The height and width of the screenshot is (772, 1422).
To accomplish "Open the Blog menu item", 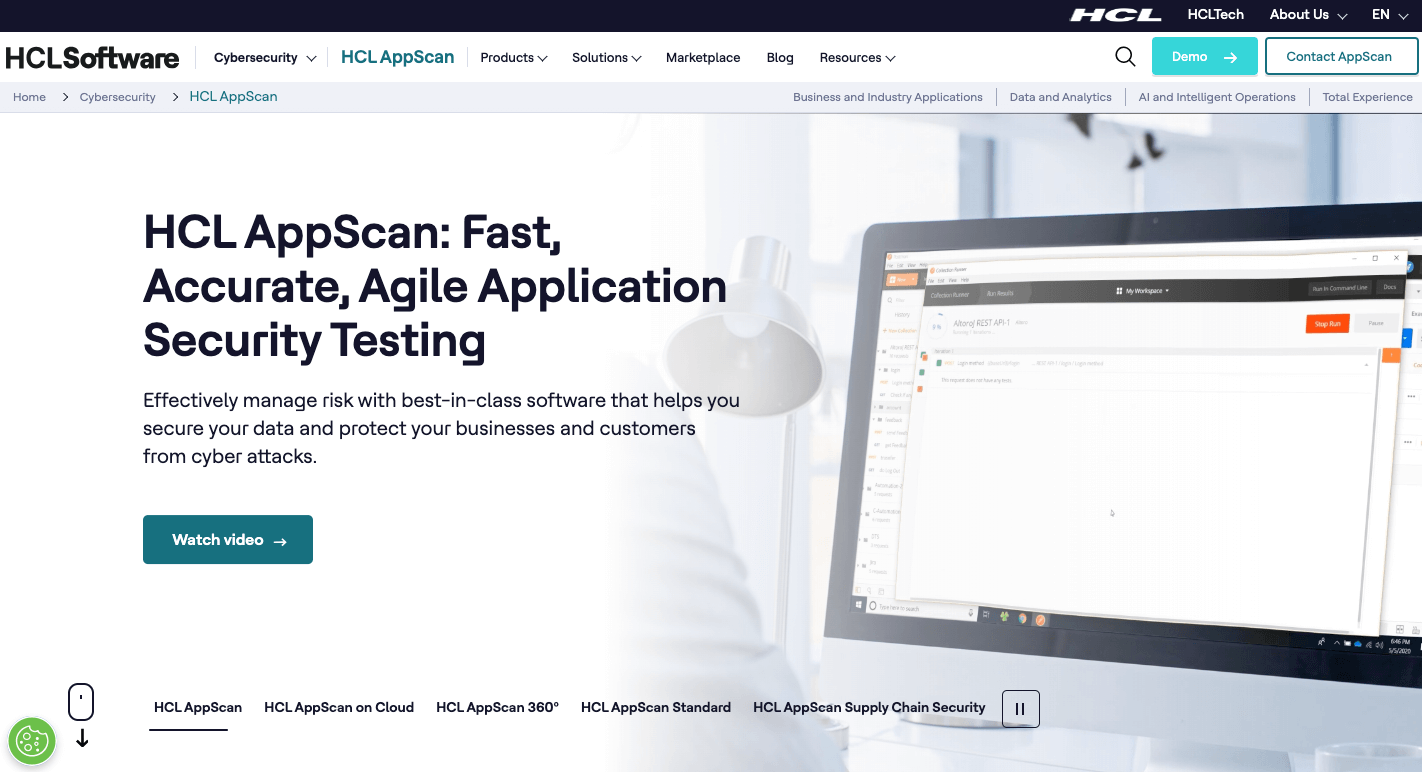I will pyautogui.click(x=780, y=58).
